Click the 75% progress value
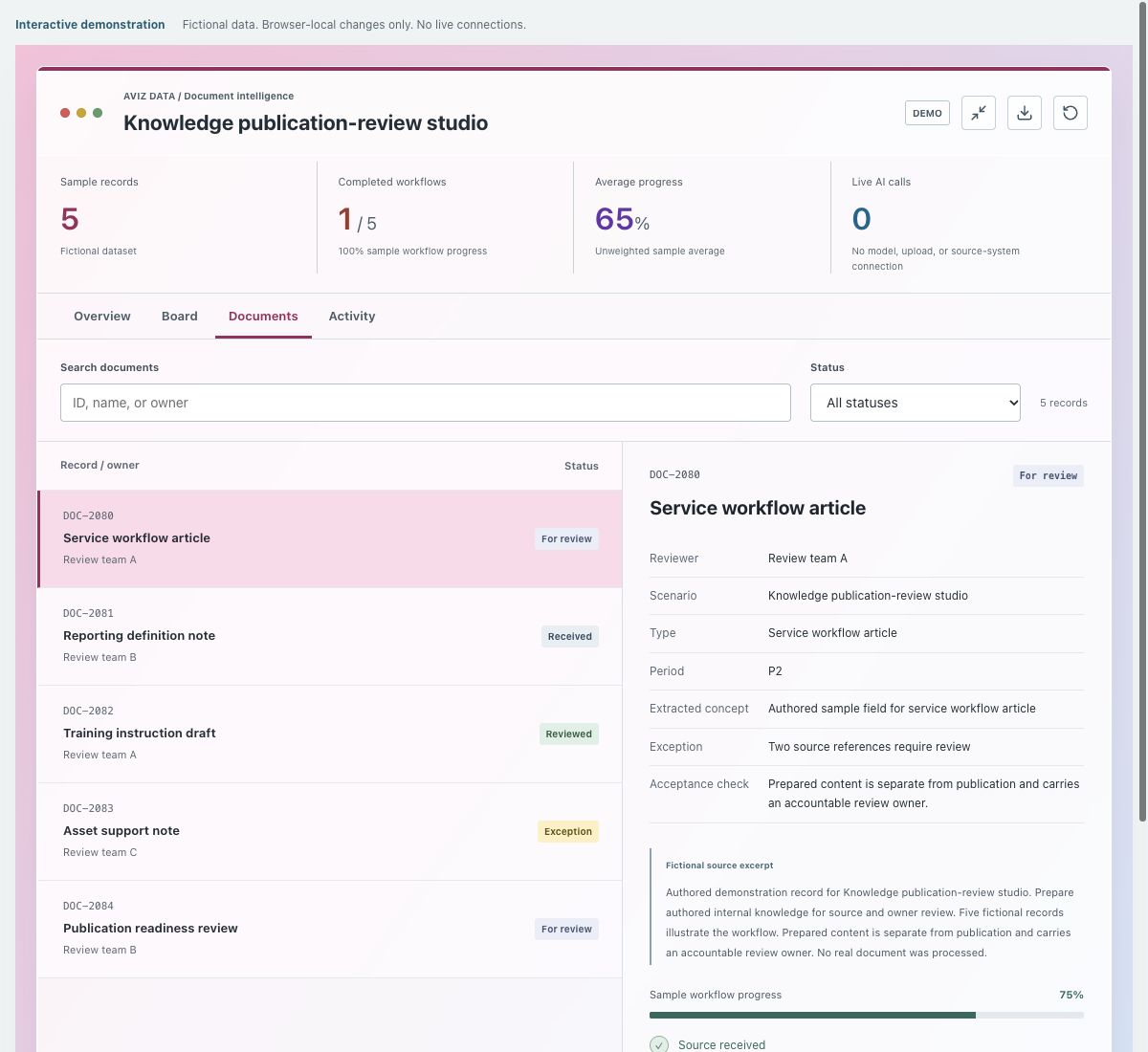The width and height of the screenshot is (1148, 1052). [x=1071, y=995]
